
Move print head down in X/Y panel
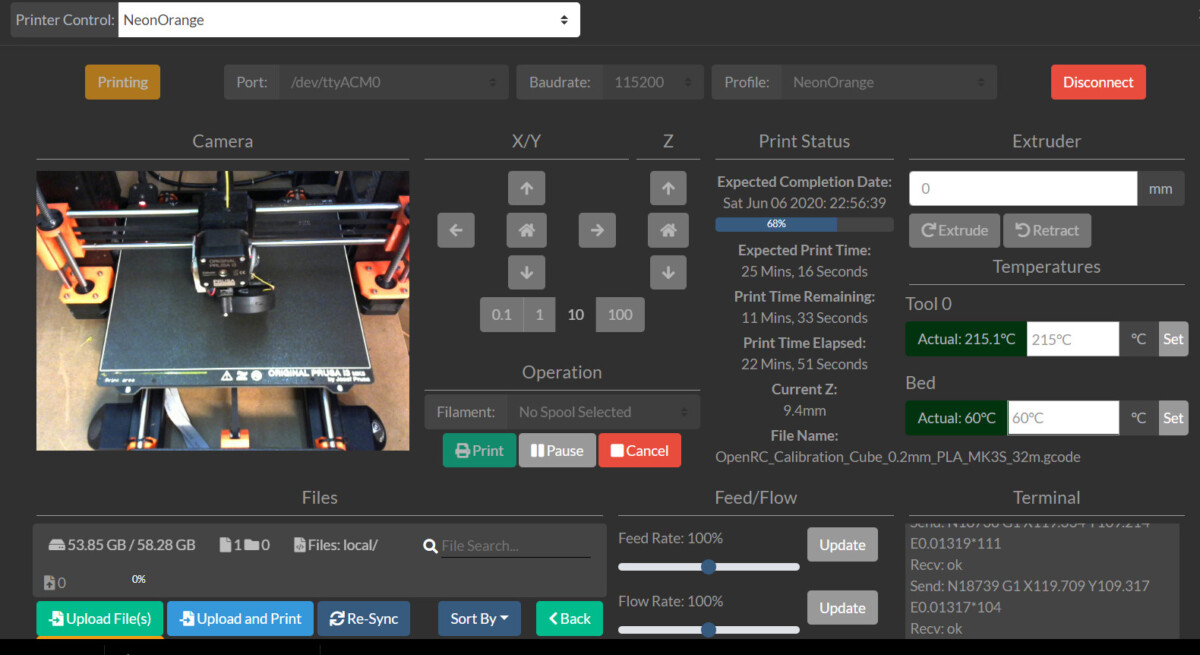(x=526, y=271)
